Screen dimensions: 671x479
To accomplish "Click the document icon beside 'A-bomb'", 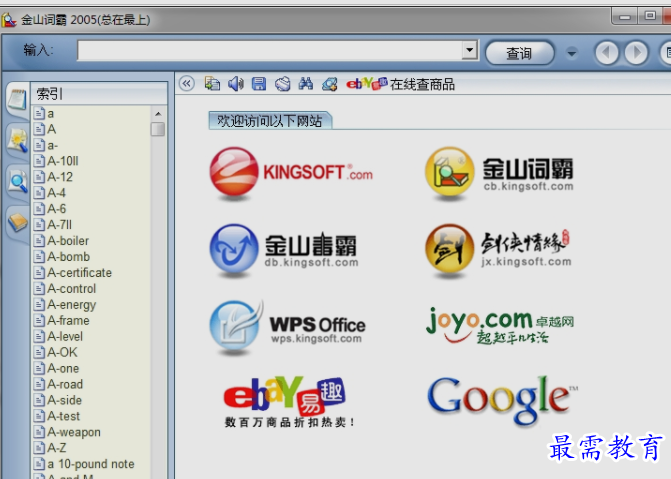I will [39, 256].
